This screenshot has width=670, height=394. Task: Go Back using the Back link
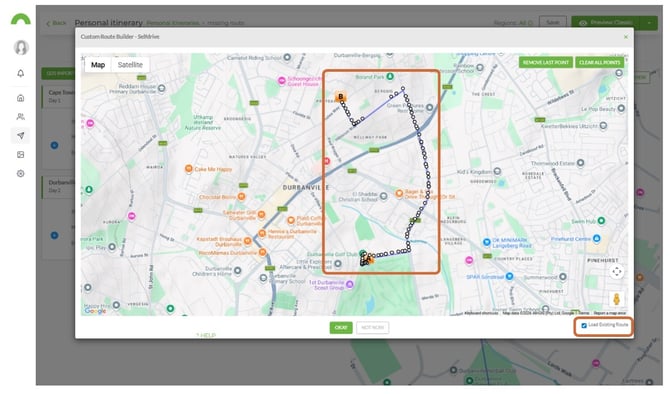point(56,23)
